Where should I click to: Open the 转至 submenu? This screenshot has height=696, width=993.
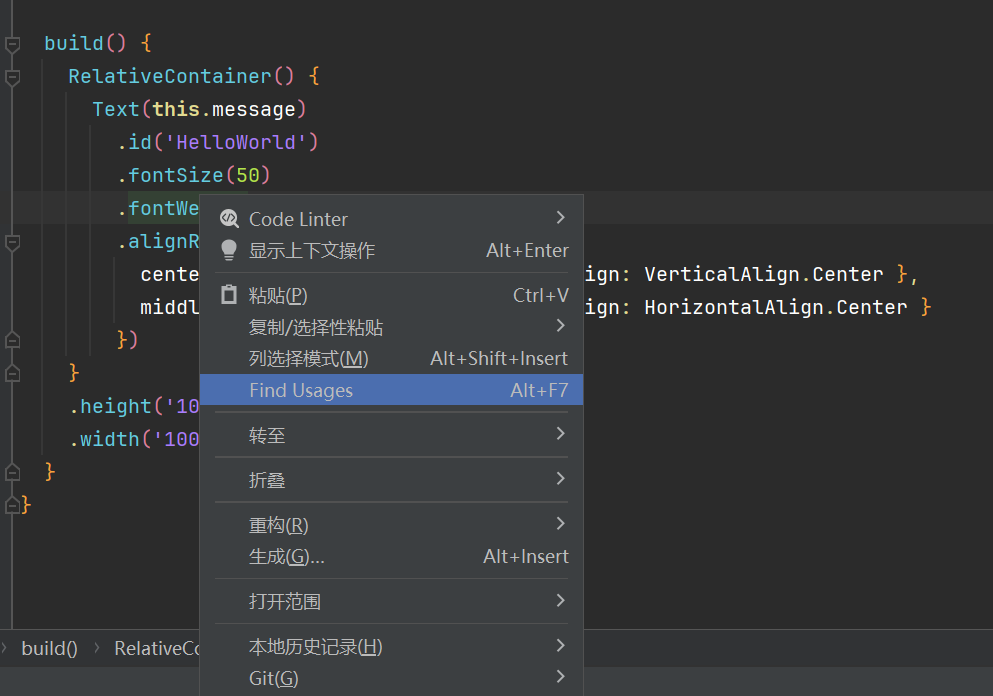point(391,434)
